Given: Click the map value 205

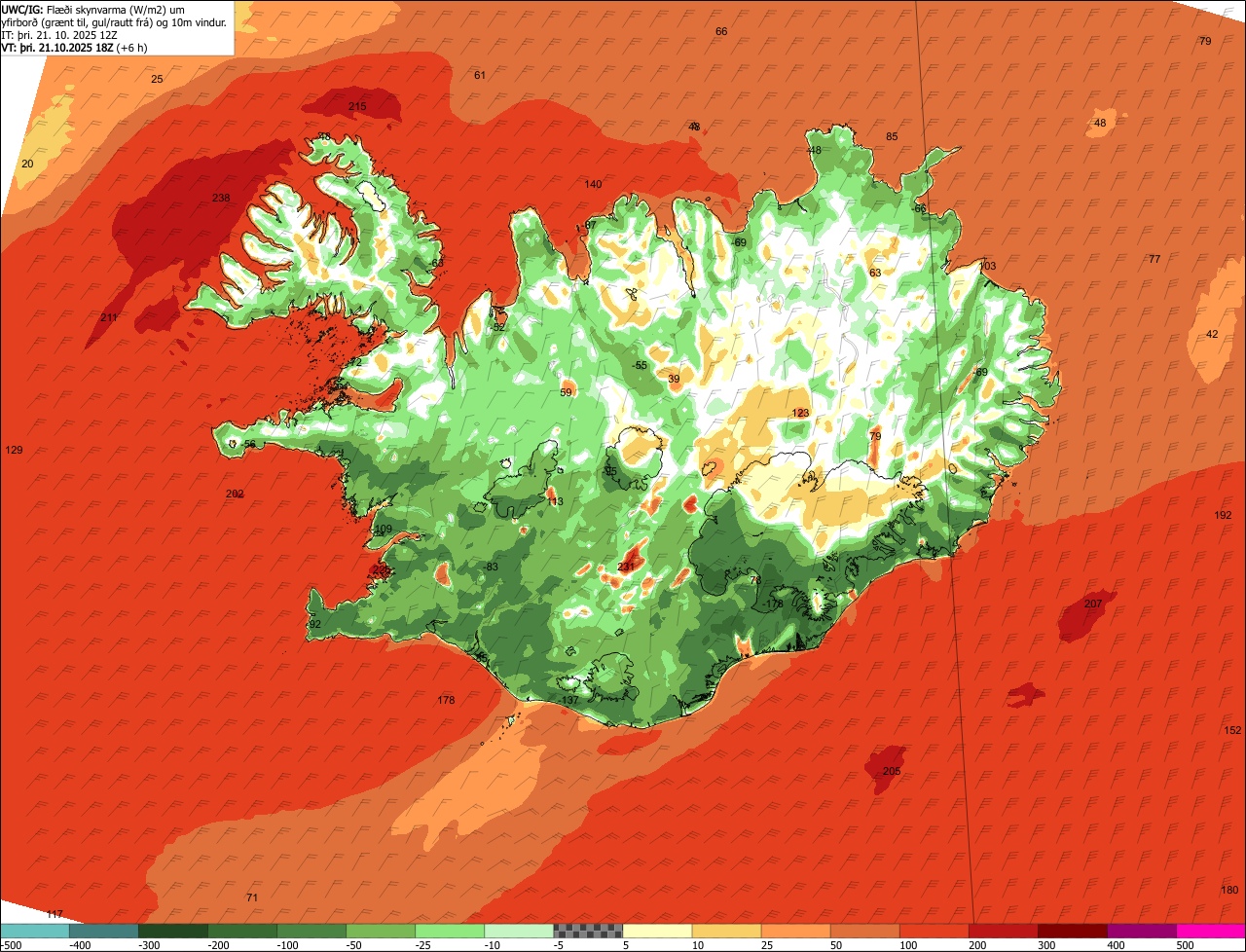Looking at the screenshot, I should [892, 772].
